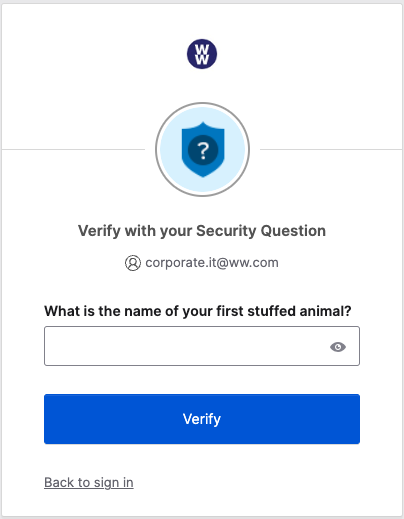Go back via Back to sign in link

click(89, 482)
